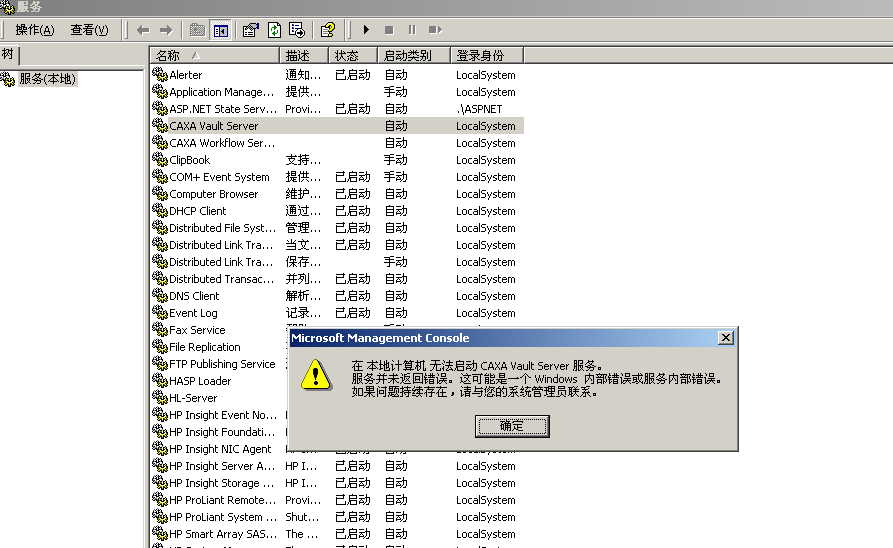The height and width of the screenshot is (548, 893).
Task: Click the Pause service icon
Action: [x=412, y=30]
